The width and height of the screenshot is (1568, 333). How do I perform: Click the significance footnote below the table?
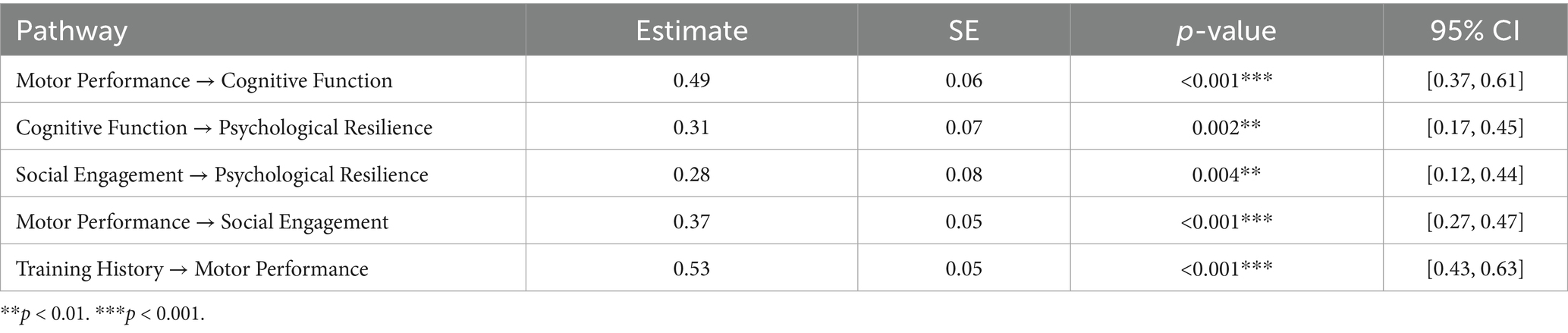click(x=102, y=313)
